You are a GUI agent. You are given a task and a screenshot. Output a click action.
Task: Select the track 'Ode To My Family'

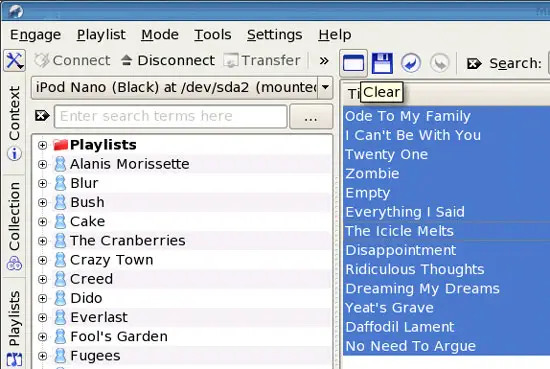[408, 116]
